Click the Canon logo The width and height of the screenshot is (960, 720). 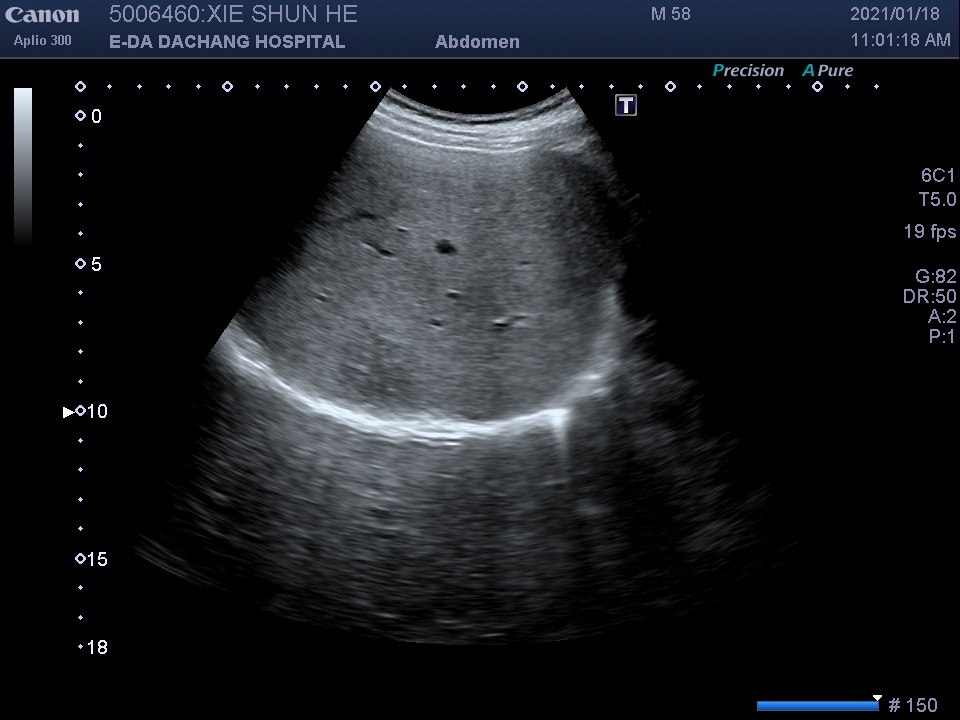42,15
